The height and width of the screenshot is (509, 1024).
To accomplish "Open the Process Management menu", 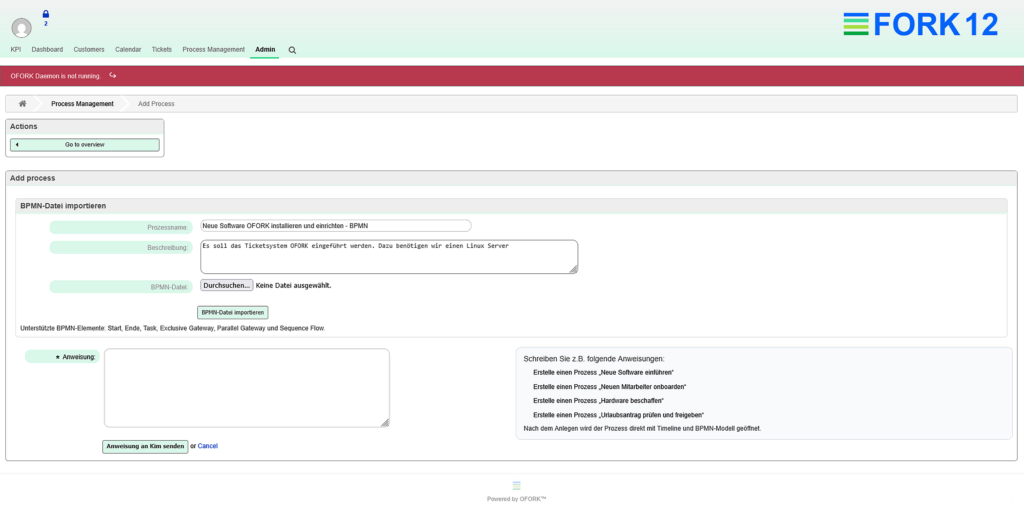I will [214, 50].
